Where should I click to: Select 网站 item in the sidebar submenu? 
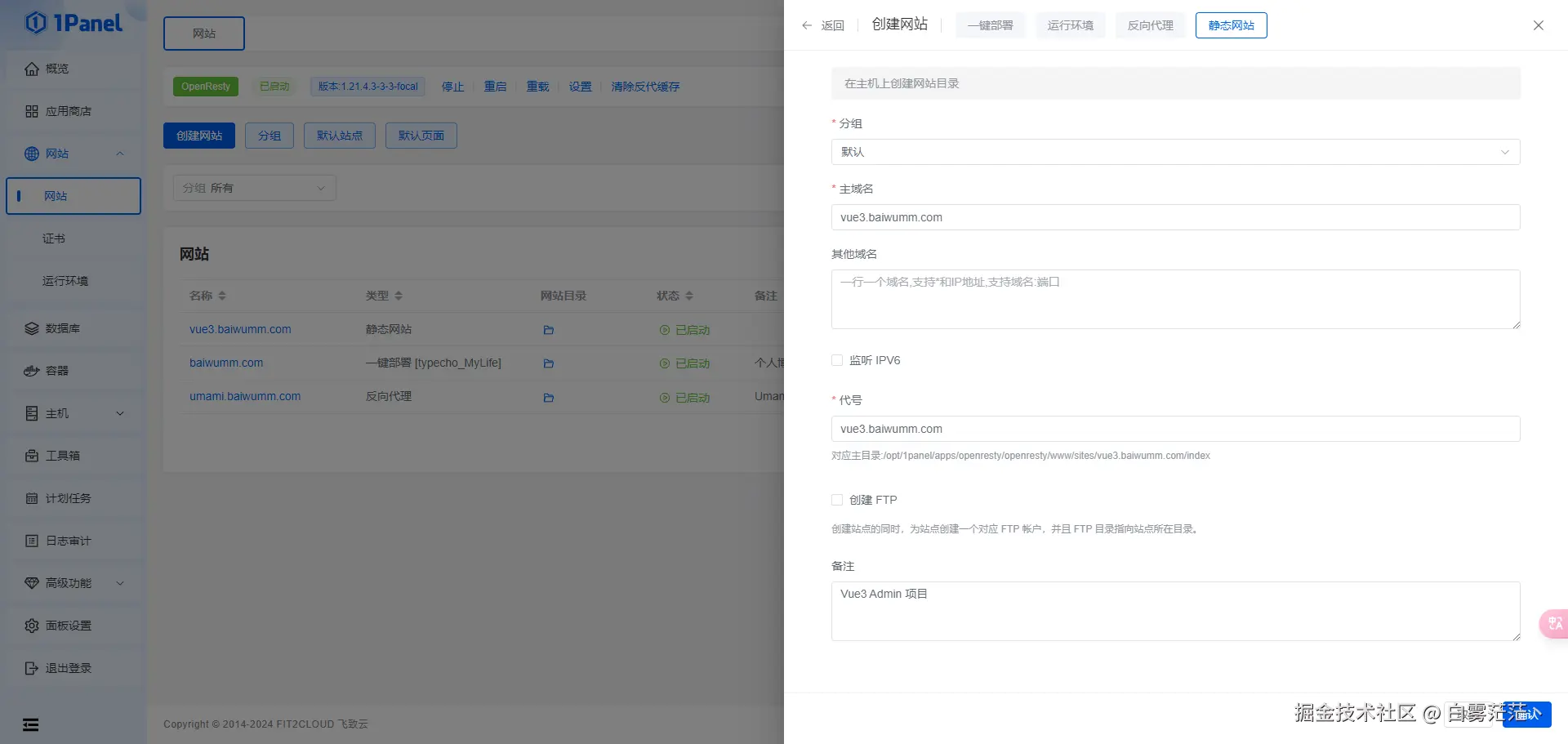pos(73,196)
